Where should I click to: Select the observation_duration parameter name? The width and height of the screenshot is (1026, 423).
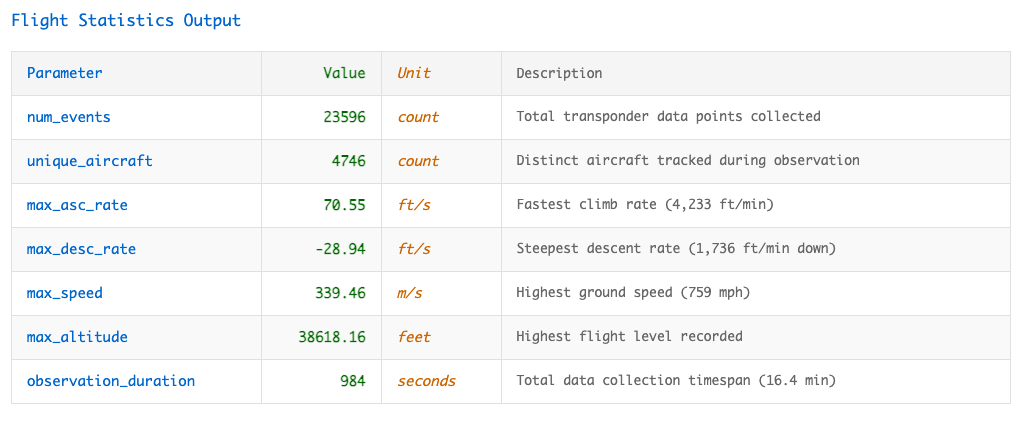point(111,381)
